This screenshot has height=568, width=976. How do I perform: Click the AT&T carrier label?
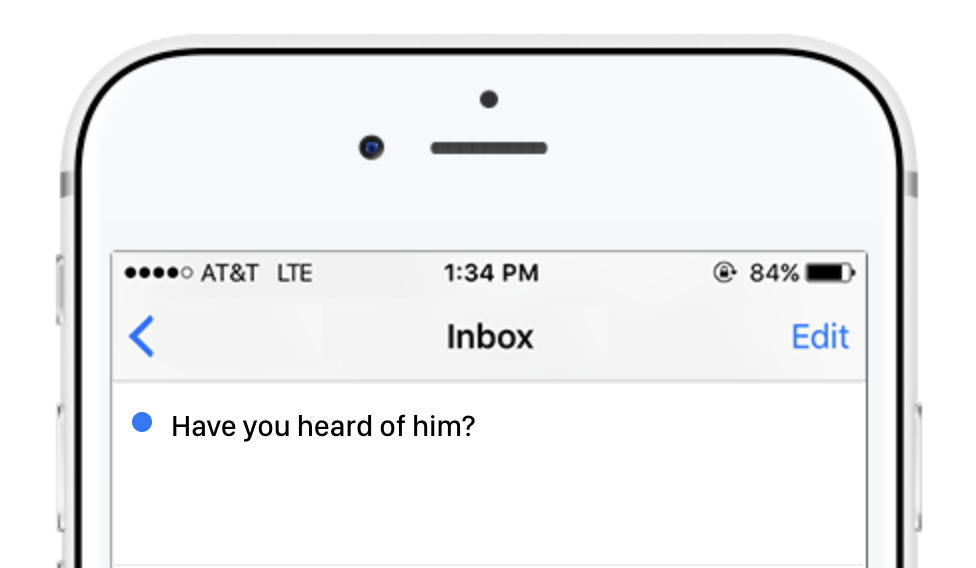230,273
